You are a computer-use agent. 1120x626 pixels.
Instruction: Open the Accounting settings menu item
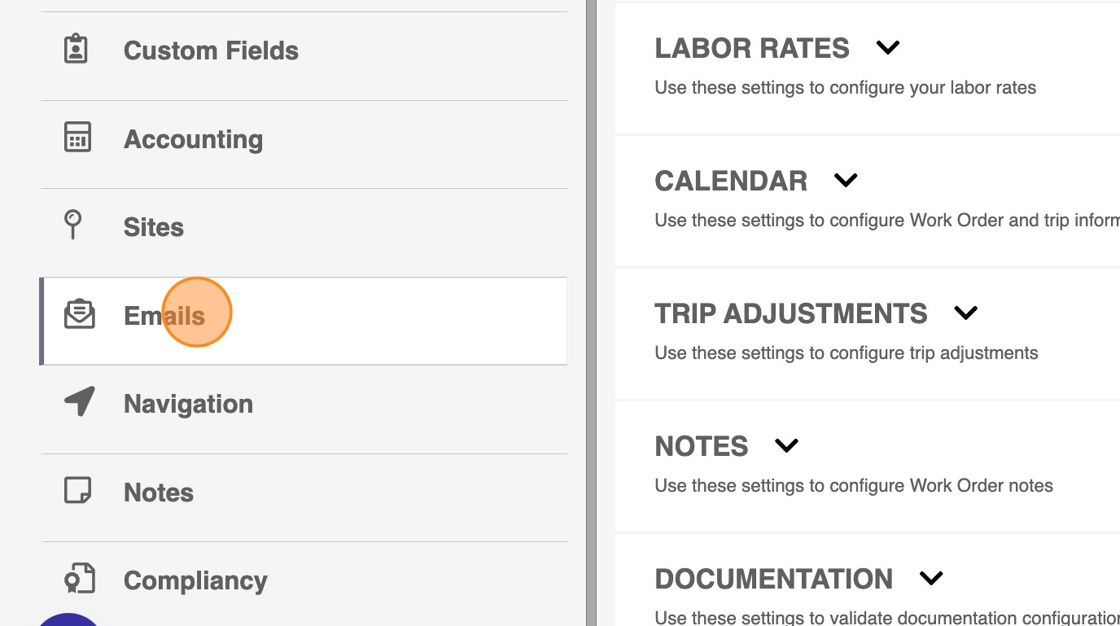pyautogui.click(x=193, y=140)
